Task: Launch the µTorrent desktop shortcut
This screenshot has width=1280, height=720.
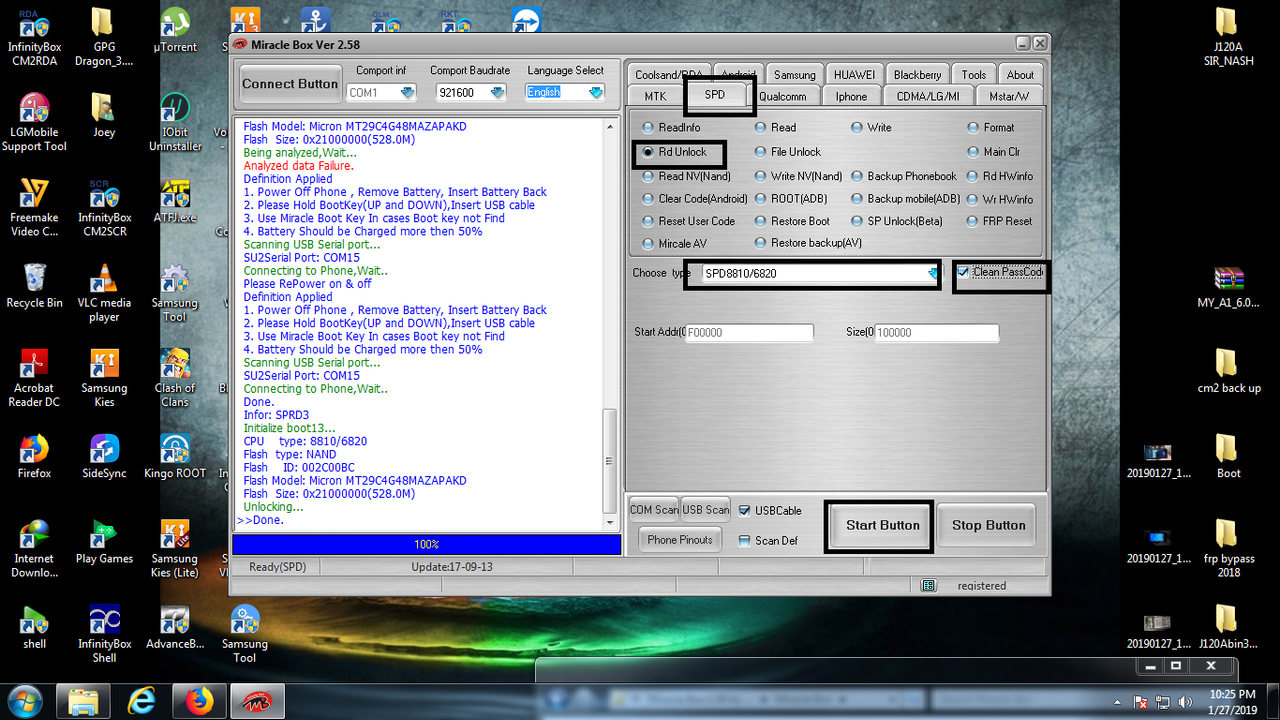Action: pos(174,30)
